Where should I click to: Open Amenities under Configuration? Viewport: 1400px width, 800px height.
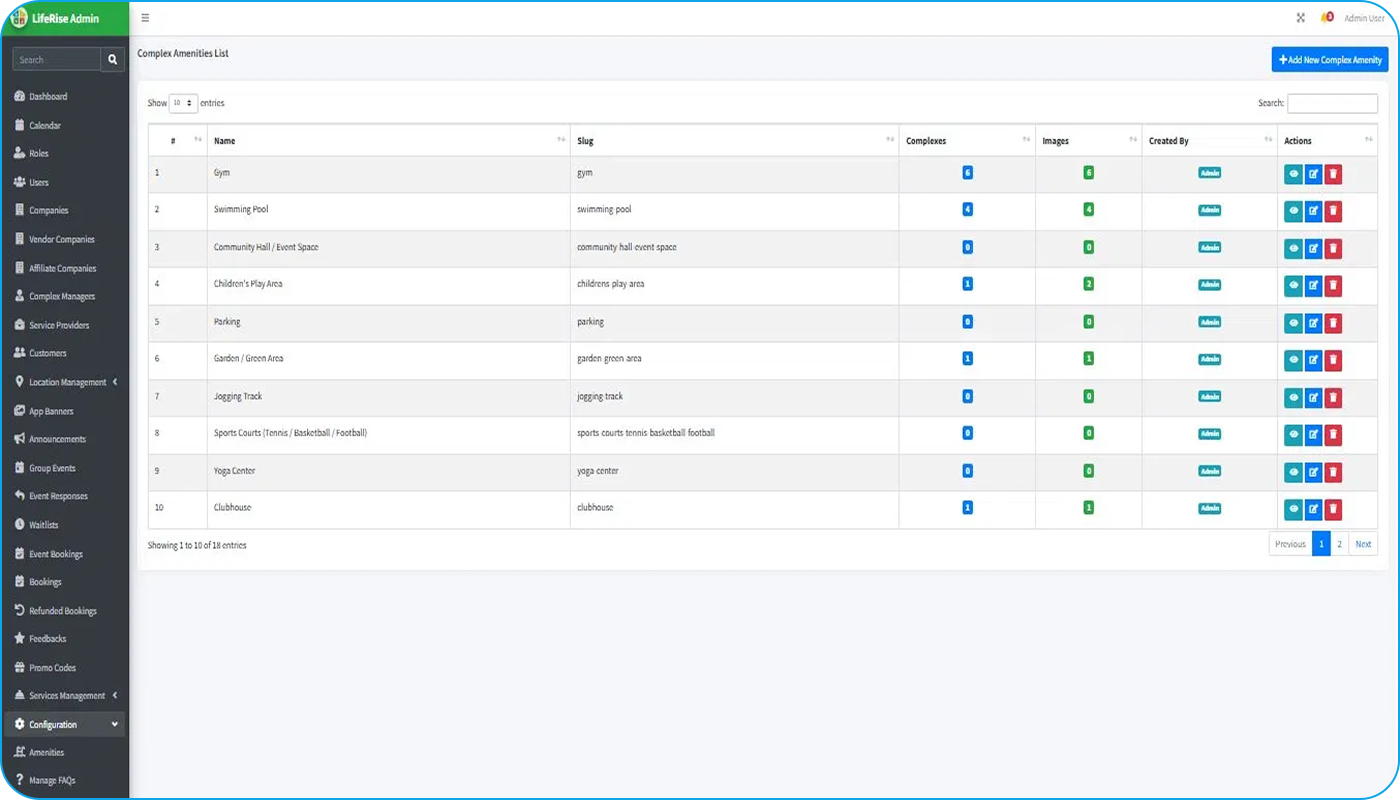[x=46, y=753]
